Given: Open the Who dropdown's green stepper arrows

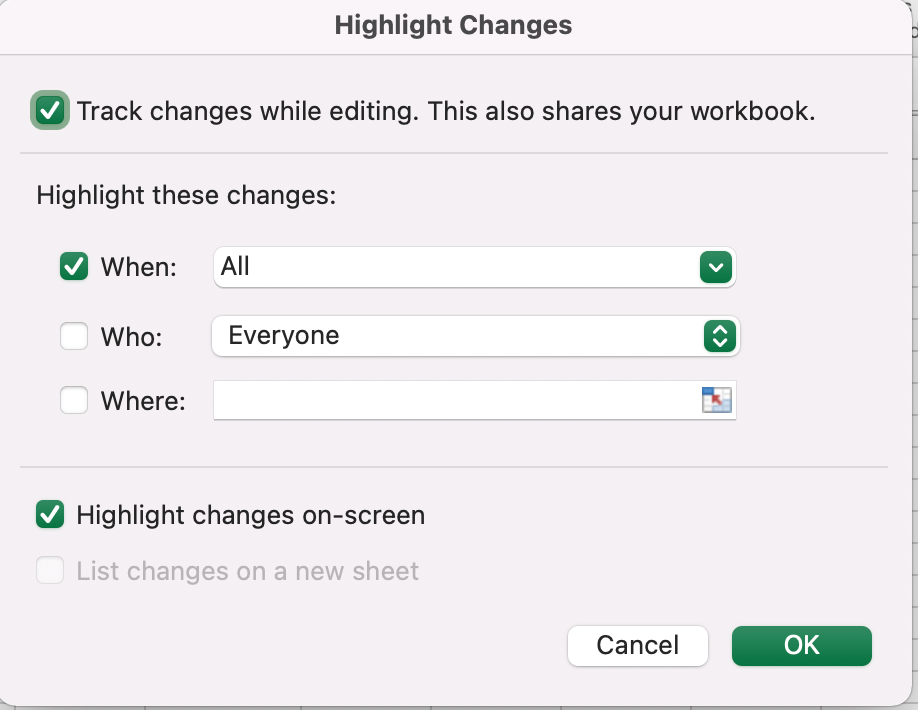Looking at the screenshot, I should (x=719, y=336).
